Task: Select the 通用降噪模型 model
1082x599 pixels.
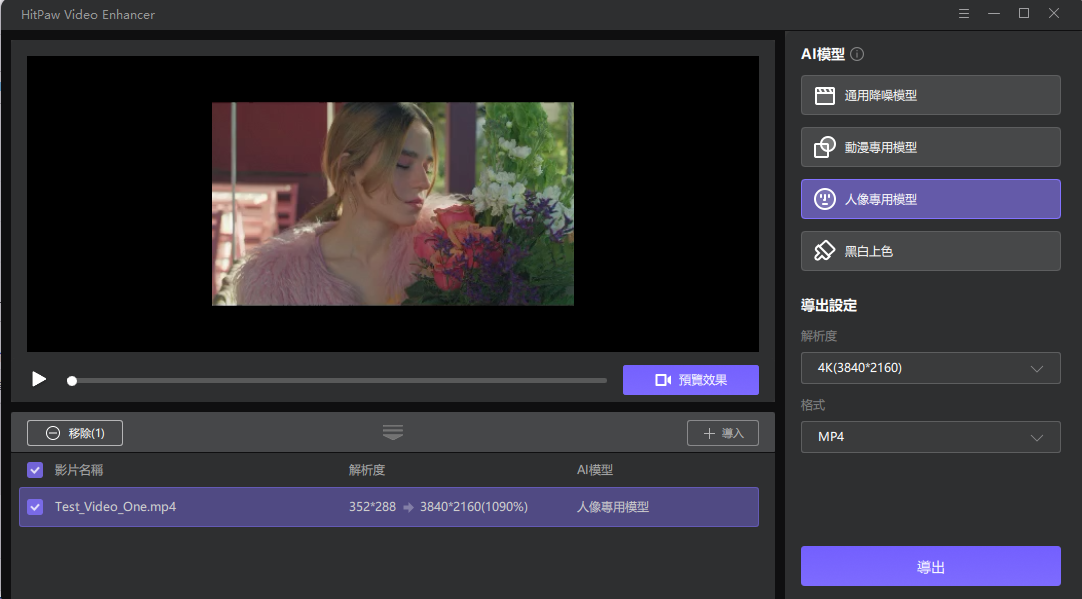Action: click(930, 95)
